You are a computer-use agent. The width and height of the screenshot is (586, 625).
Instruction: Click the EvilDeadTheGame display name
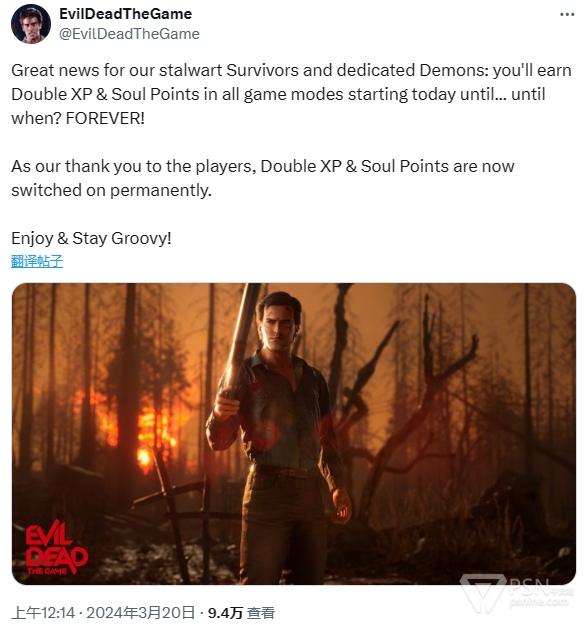pos(125,14)
